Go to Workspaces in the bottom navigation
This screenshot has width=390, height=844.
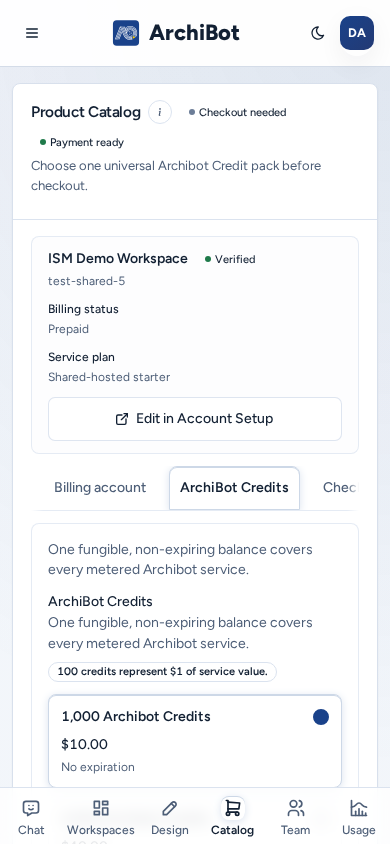[101, 817]
